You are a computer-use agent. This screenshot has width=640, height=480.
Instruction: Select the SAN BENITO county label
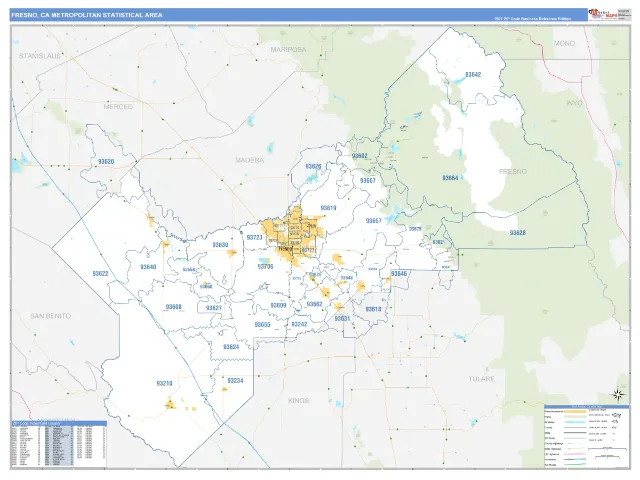point(51,316)
